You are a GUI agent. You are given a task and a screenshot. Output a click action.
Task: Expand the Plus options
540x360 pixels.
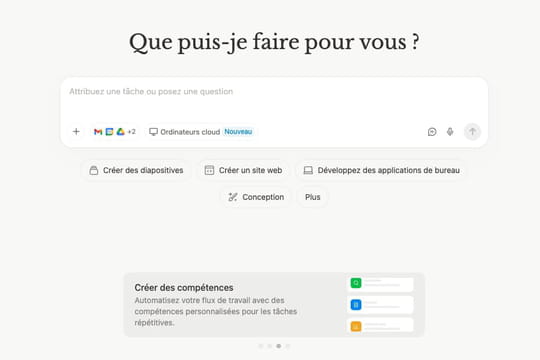pyautogui.click(x=313, y=197)
